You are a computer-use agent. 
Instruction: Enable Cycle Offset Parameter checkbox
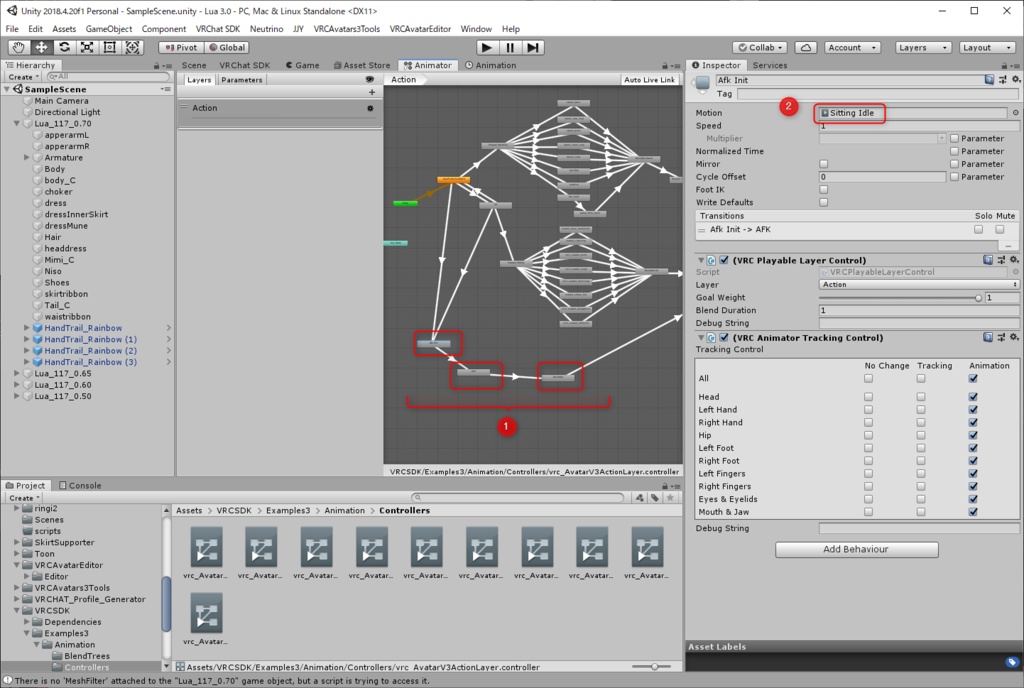pos(954,177)
